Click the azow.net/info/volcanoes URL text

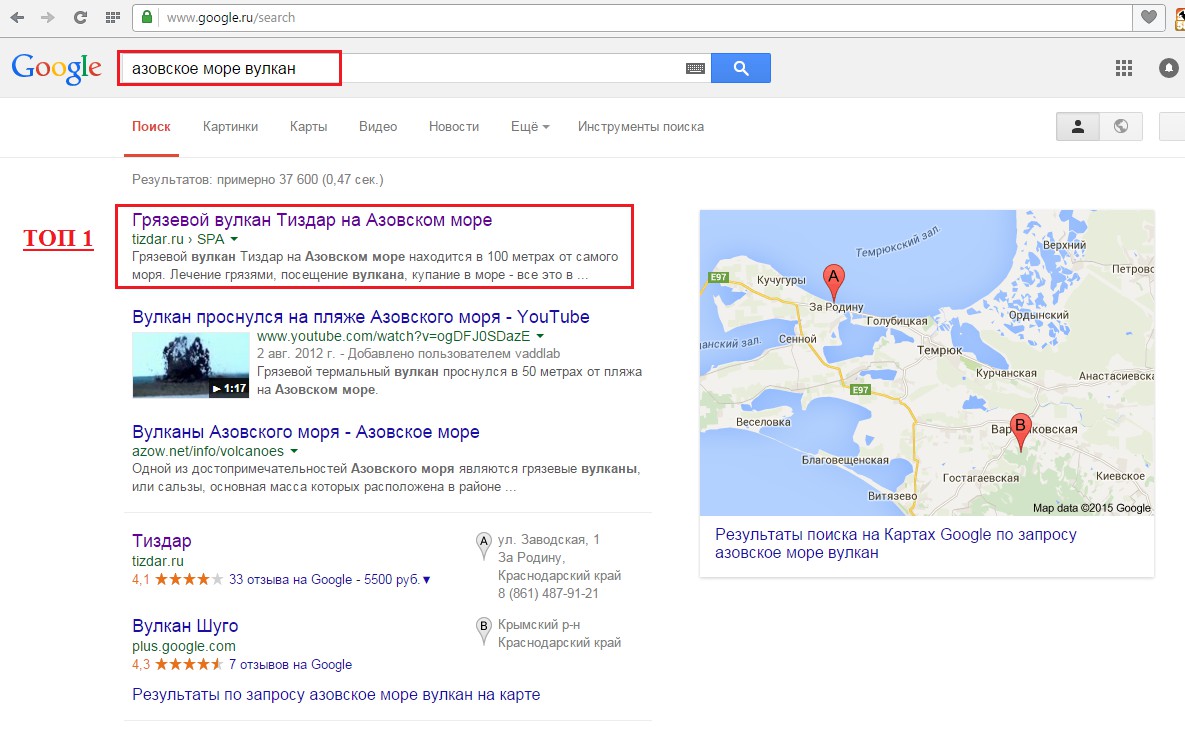click(208, 451)
